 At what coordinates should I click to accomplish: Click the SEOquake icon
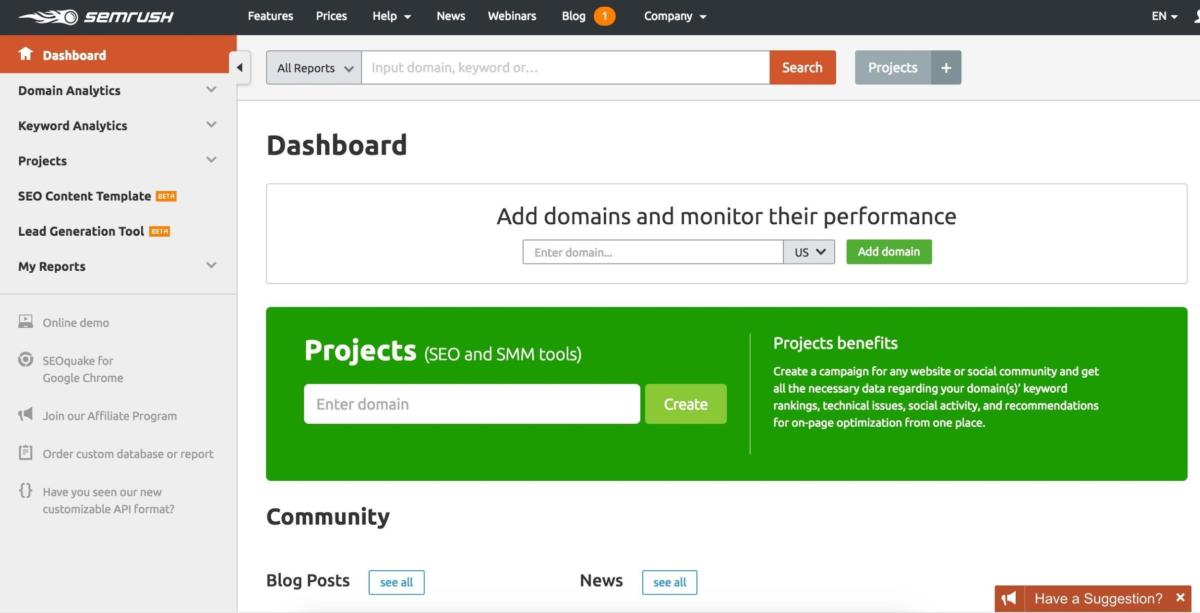[x=26, y=359]
